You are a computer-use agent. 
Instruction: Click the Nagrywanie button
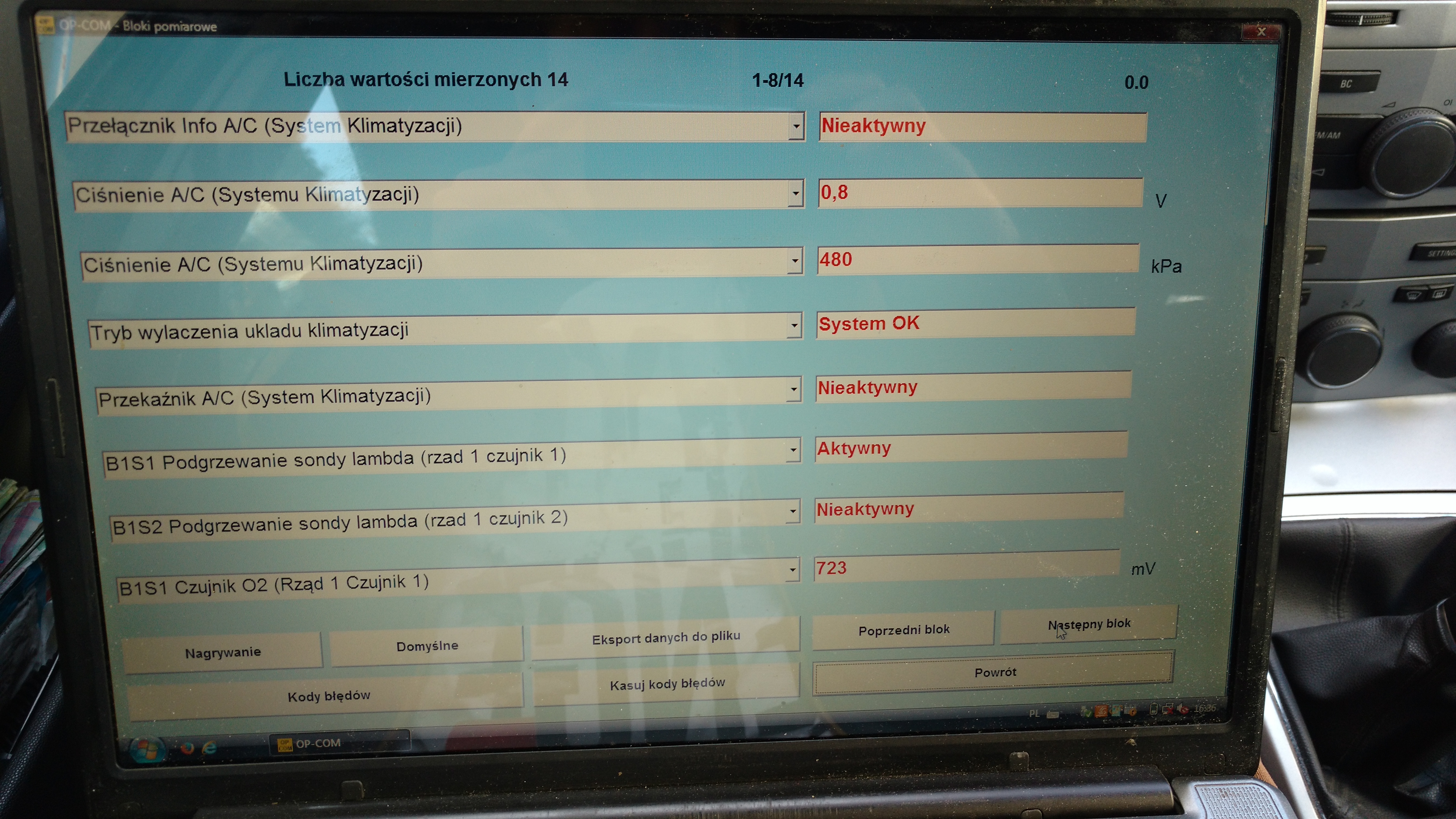223,653
